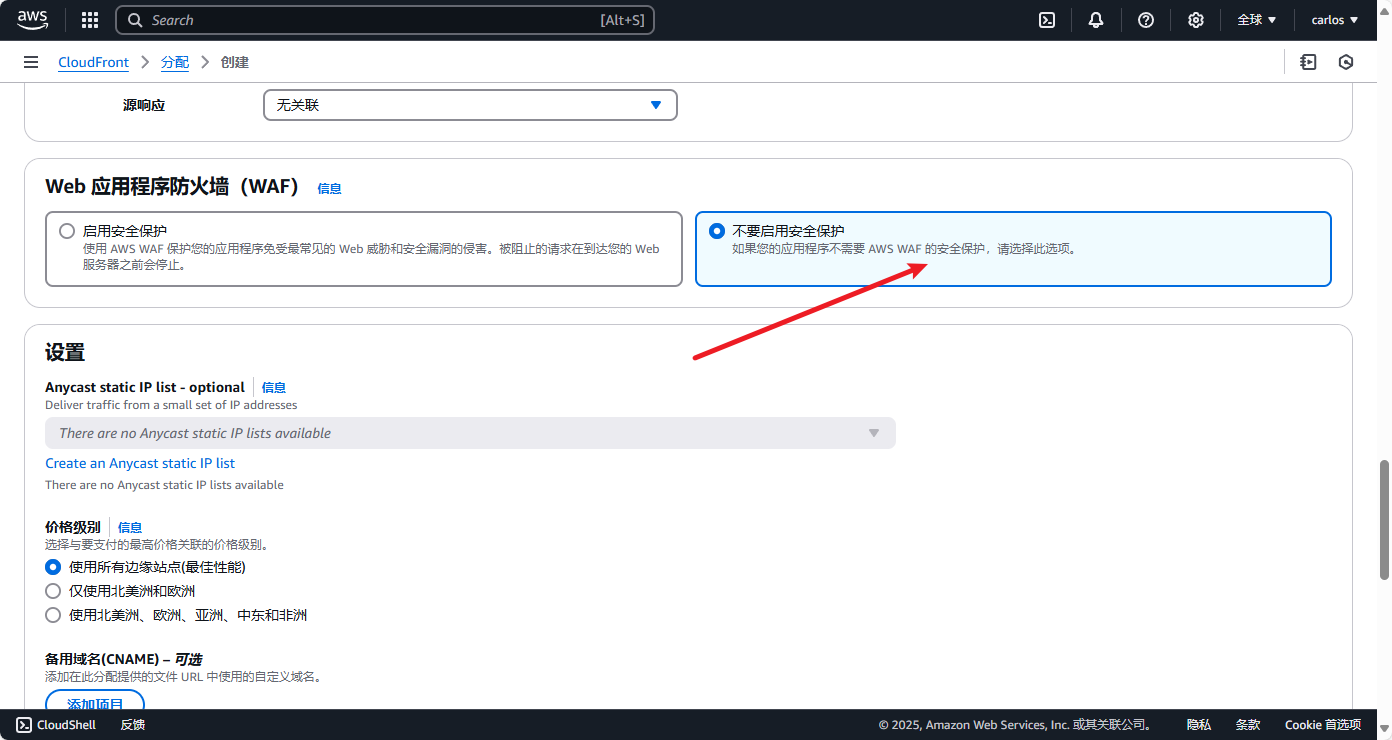Launch CloudShell from top bar icon
The width and height of the screenshot is (1392, 740).
pos(1047,20)
